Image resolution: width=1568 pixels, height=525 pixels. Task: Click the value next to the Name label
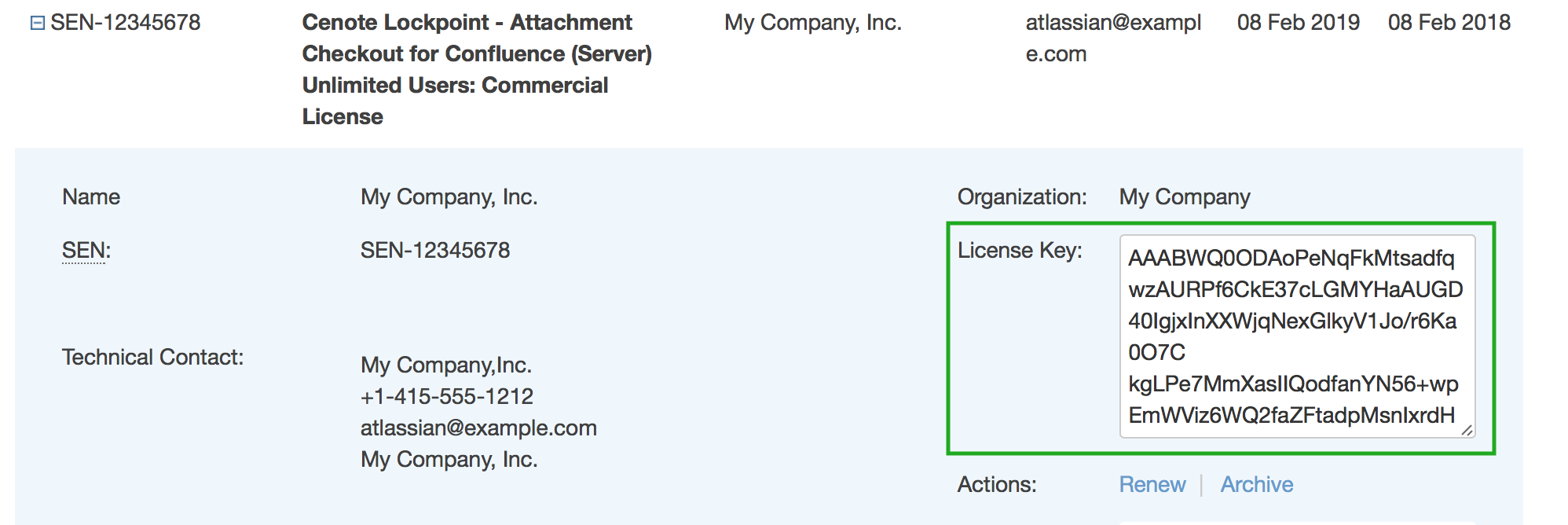pos(449,196)
